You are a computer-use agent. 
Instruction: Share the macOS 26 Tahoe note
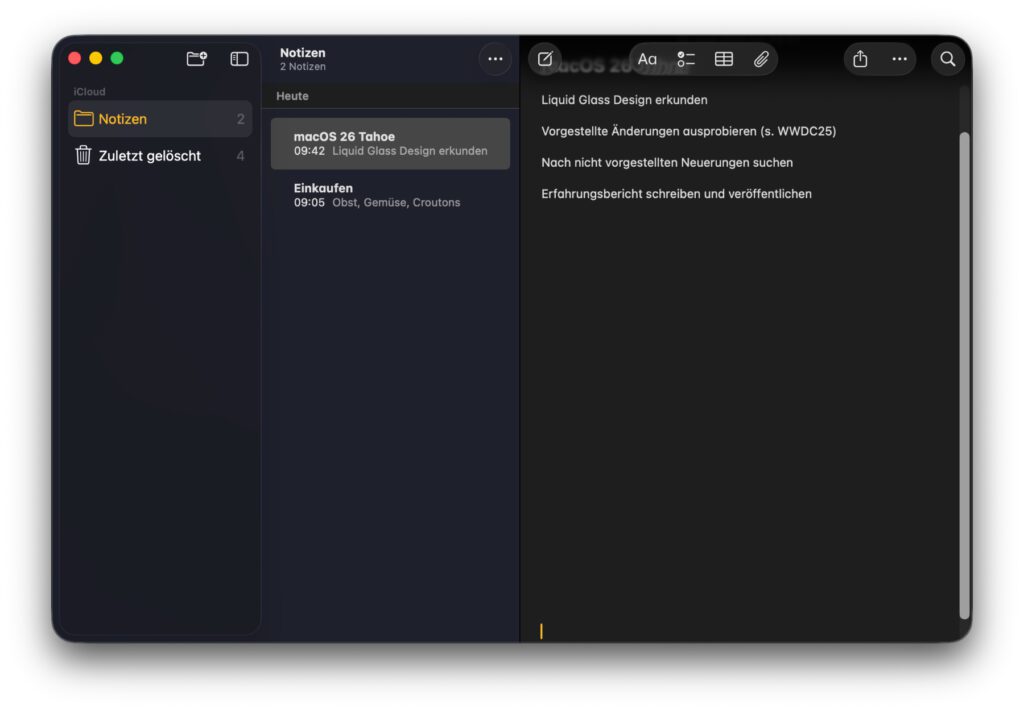click(861, 59)
